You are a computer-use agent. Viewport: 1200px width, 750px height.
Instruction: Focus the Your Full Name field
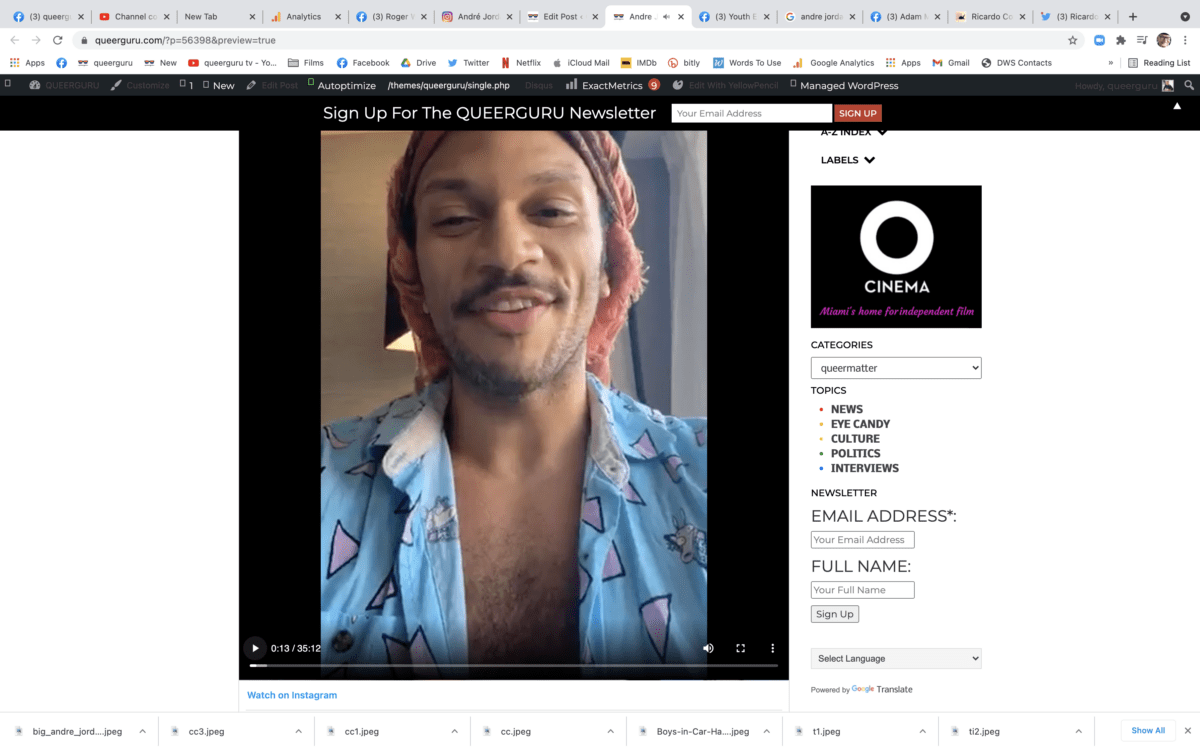(862, 590)
